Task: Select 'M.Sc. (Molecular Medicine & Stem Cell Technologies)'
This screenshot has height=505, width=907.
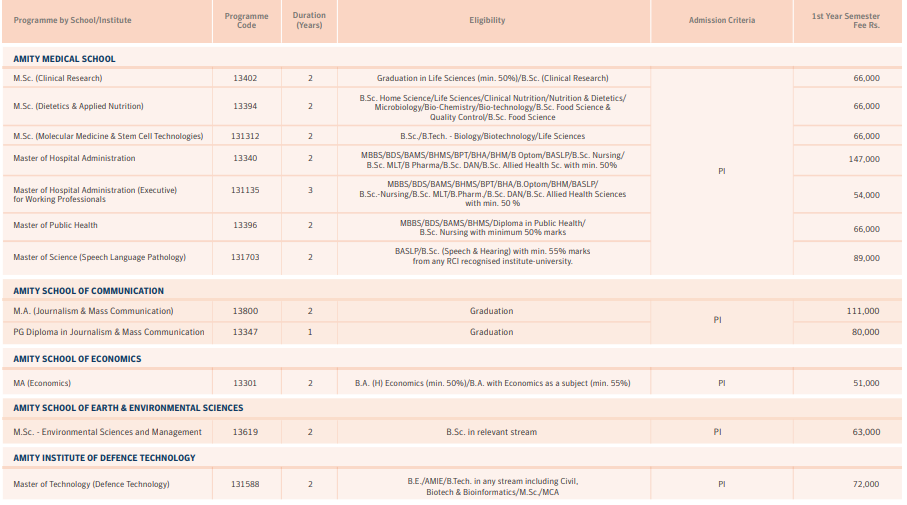Action: coord(108,137)
